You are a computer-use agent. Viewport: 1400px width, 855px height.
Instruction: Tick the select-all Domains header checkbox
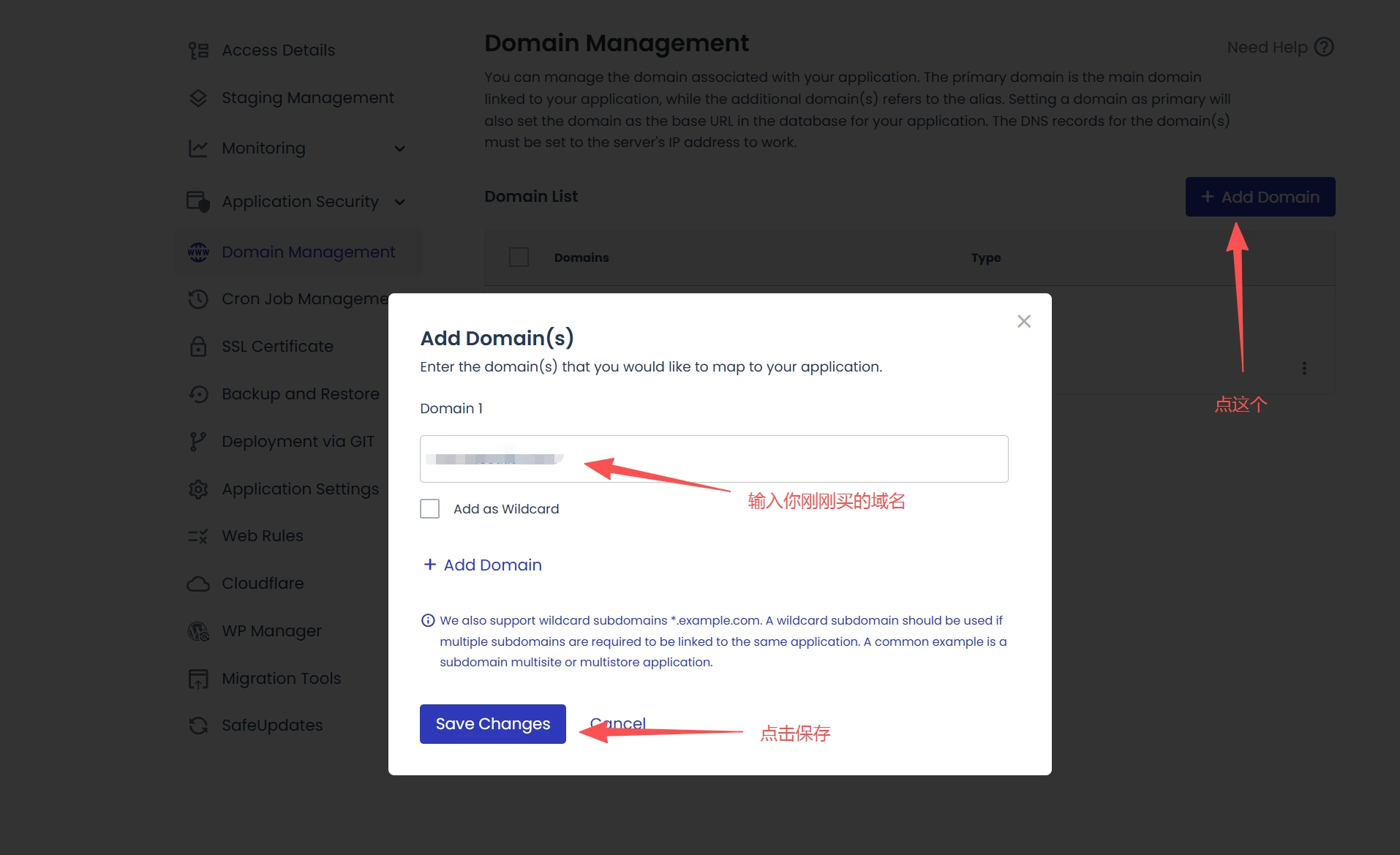point(519,257)
